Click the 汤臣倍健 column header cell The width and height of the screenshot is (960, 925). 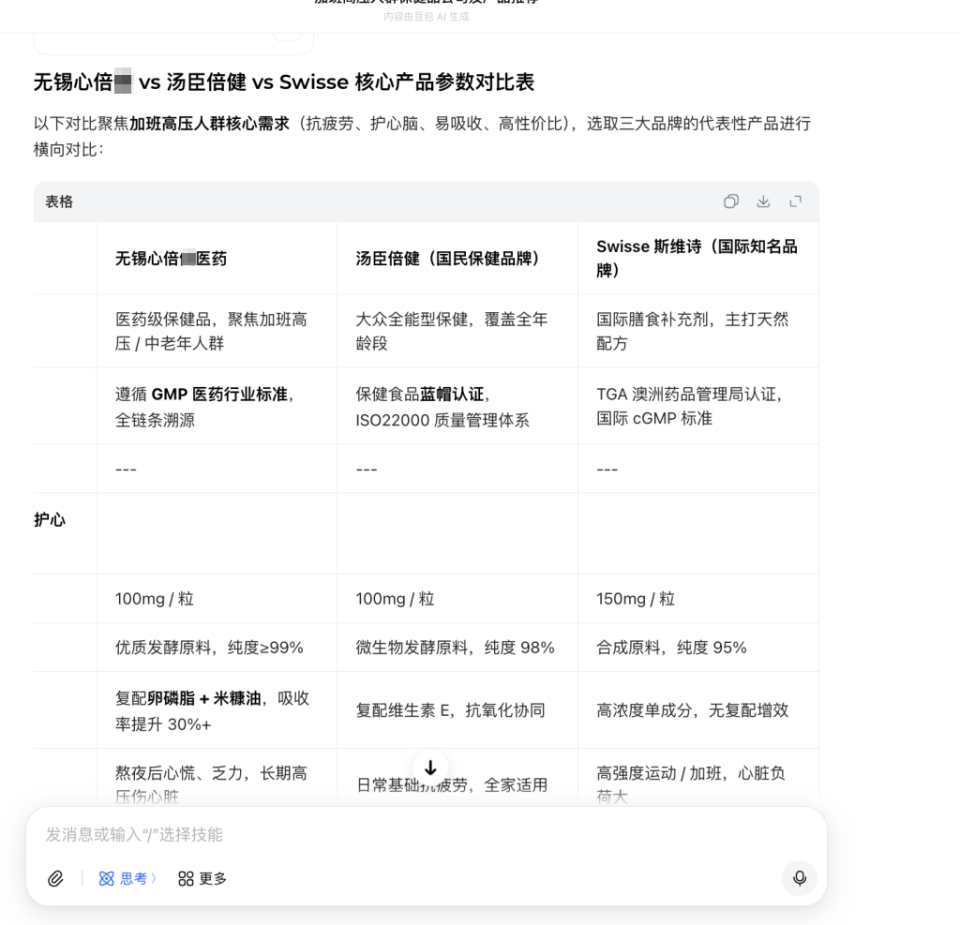pos(449,257)
